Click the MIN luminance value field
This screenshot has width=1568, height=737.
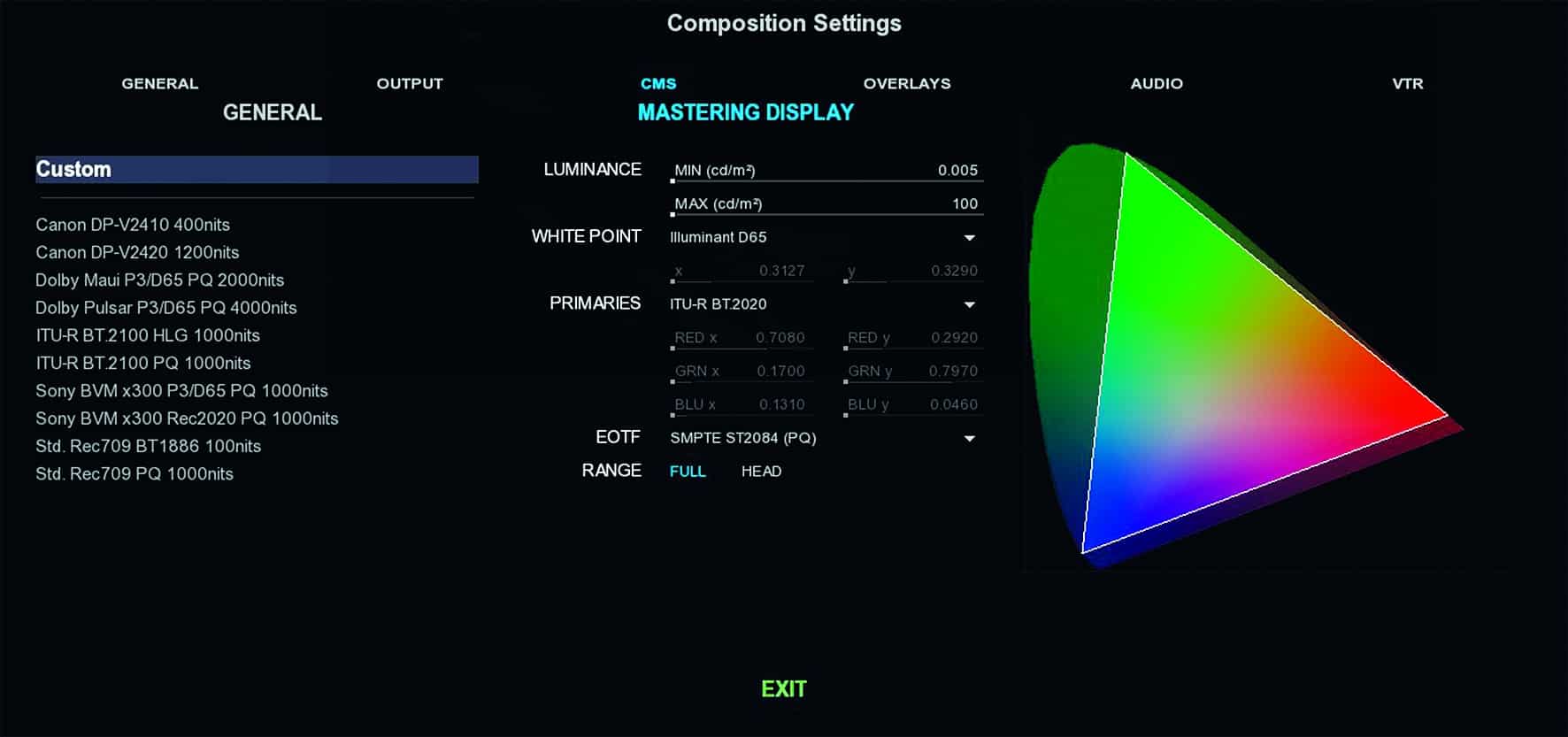pos(826,171)
